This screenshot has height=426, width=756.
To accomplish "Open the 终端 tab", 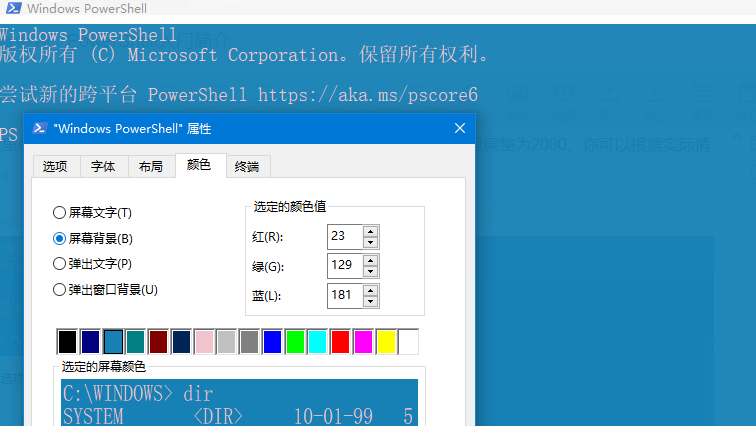I will pos(247,167).
